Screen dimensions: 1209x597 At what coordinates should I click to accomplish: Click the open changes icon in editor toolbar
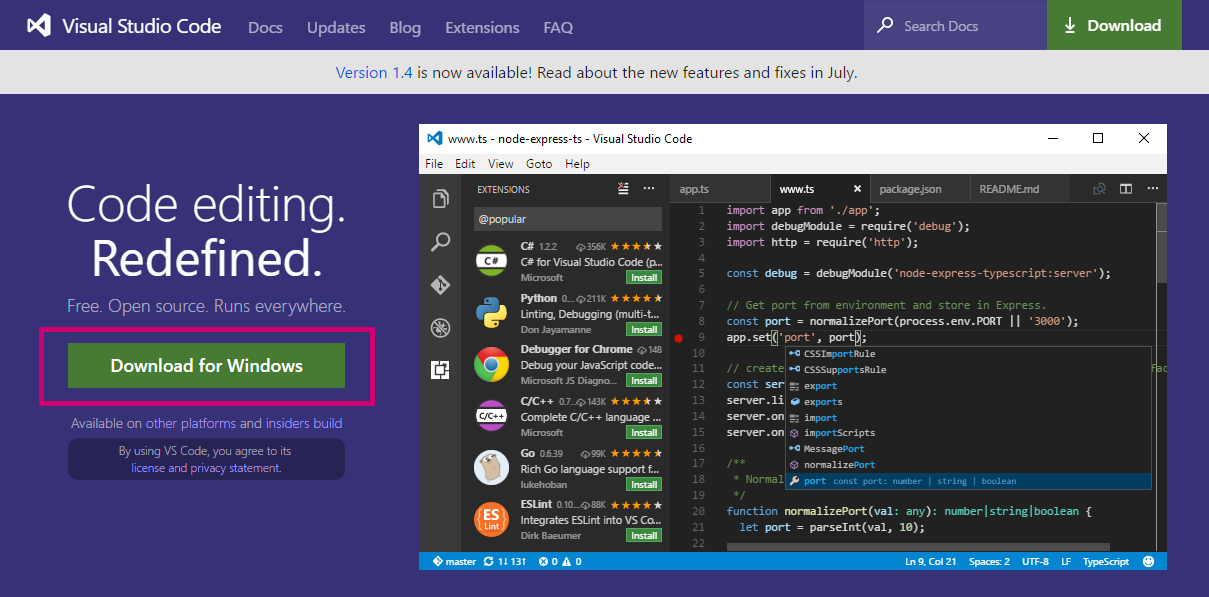coord(1099,188)
